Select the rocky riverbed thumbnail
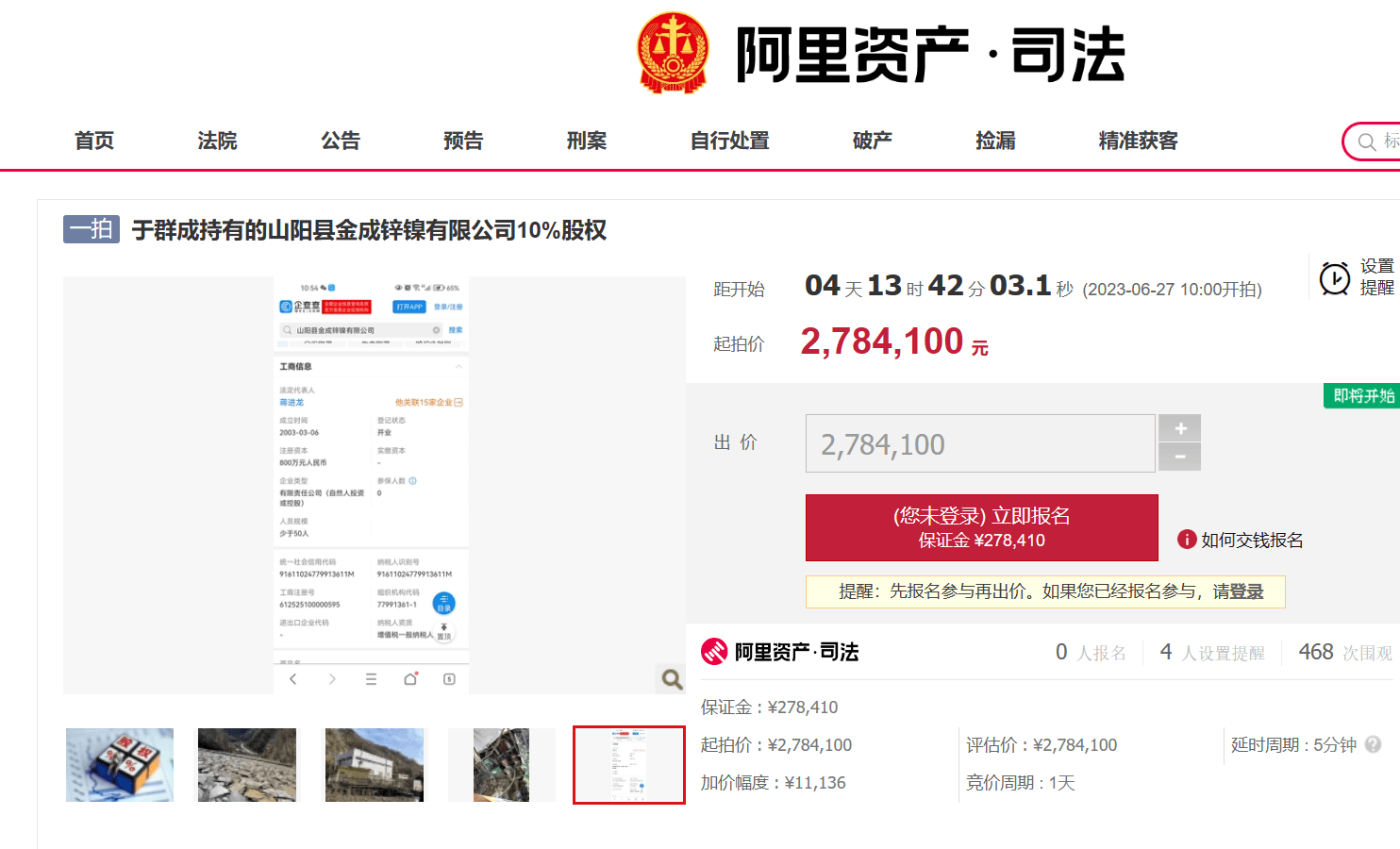 247,765
